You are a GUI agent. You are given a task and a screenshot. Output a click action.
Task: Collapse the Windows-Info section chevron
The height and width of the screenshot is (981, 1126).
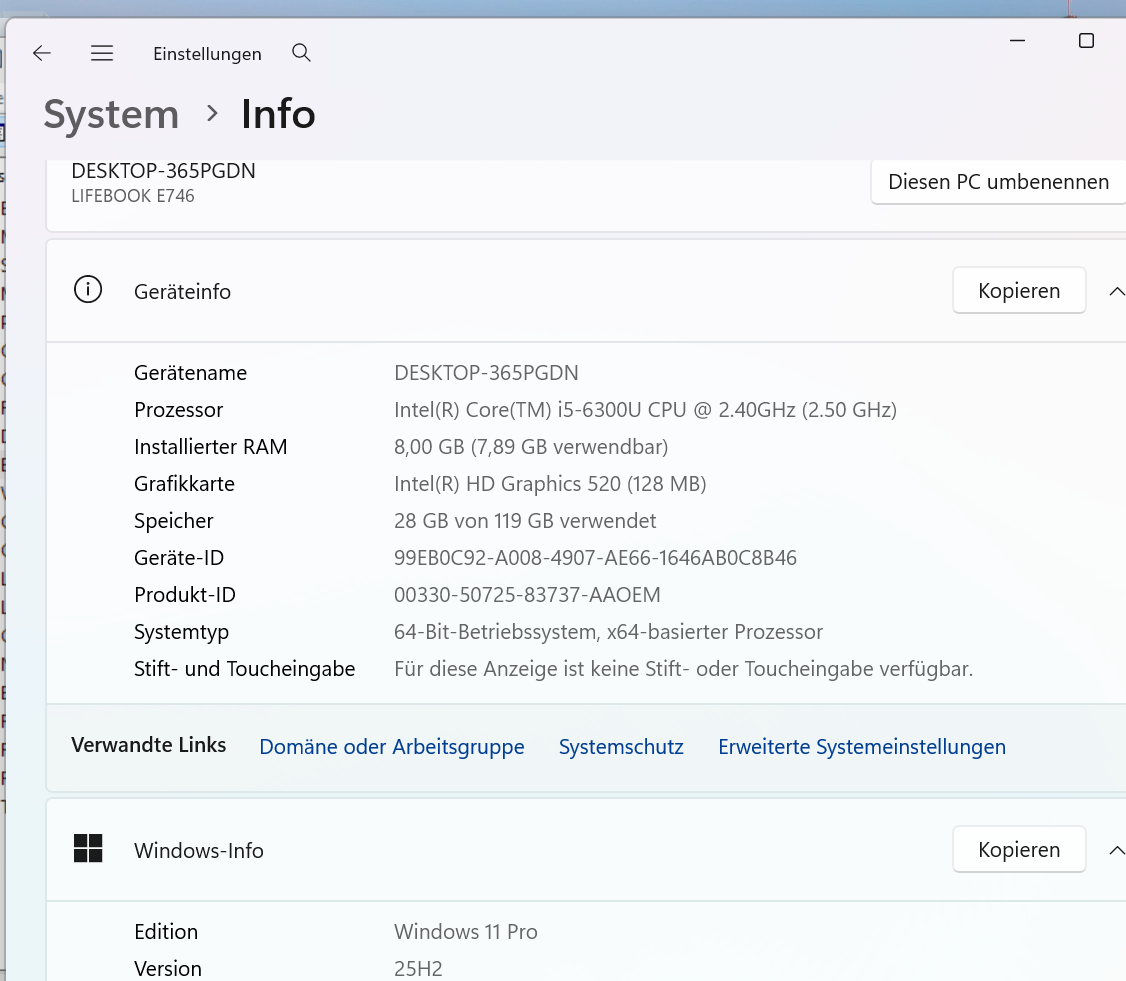click(1117, 850)
